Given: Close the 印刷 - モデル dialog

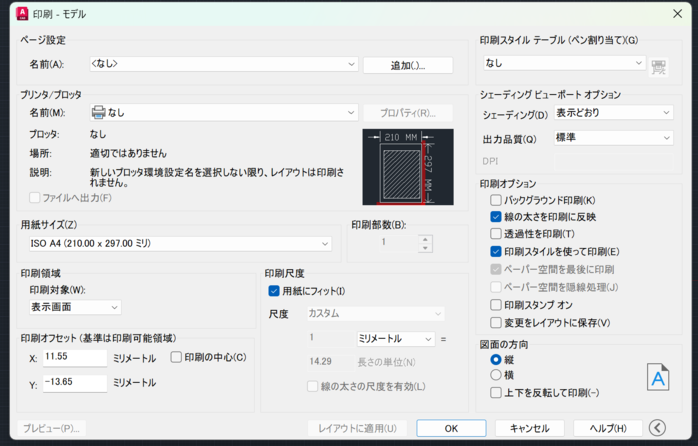Looking at the screenshot, I should [x=677, y=14].
